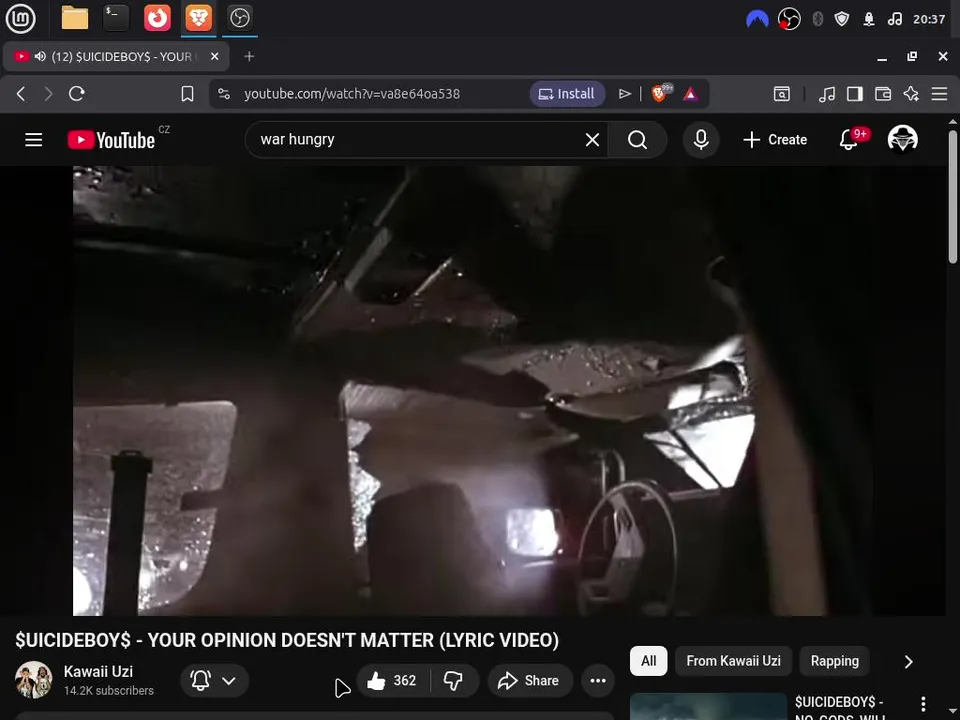The image size is (960, 720).
Task: Install the YouTube app via Install button
Action: coord(566,94)
